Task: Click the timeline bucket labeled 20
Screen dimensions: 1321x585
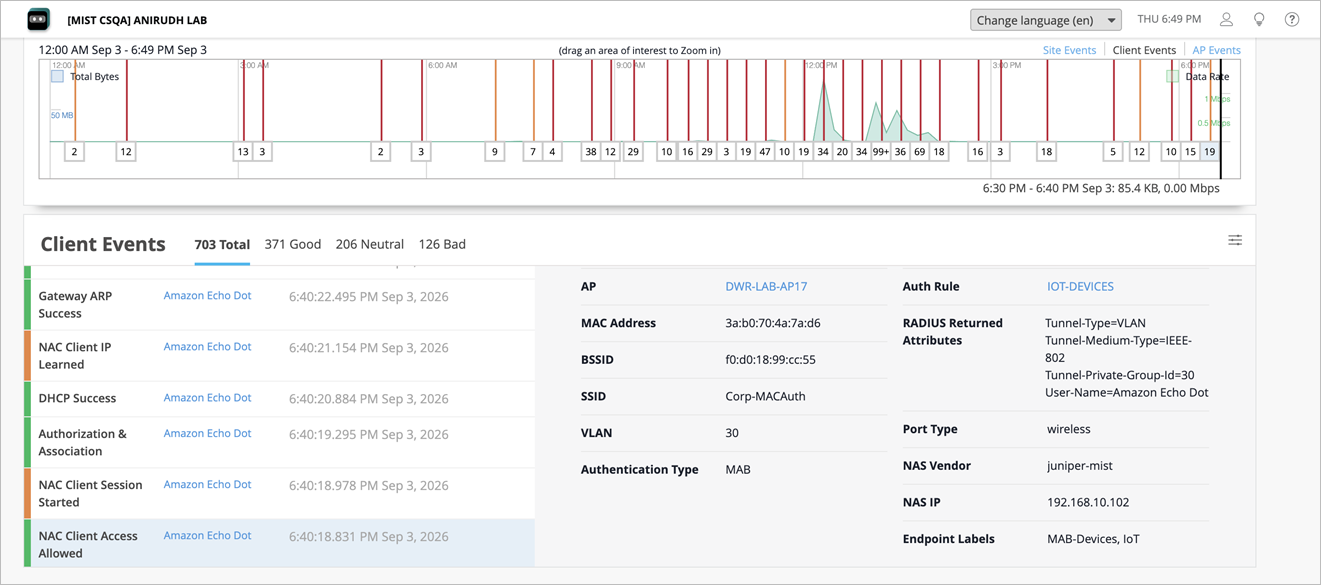Action: (842, 152)
